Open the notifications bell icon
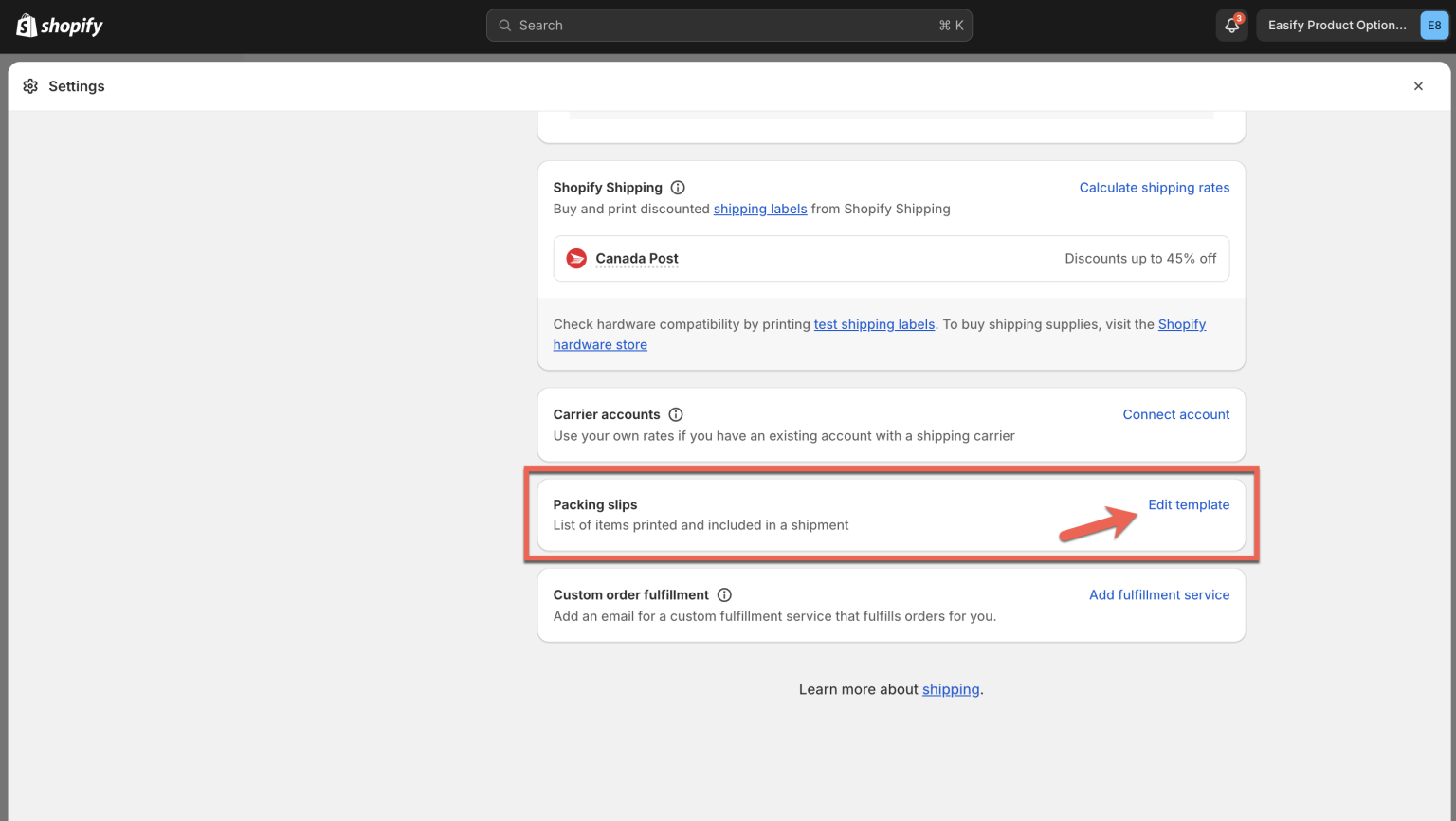Image resolution: width=1456 pixels, height=821 pixels. point(1231,26)
